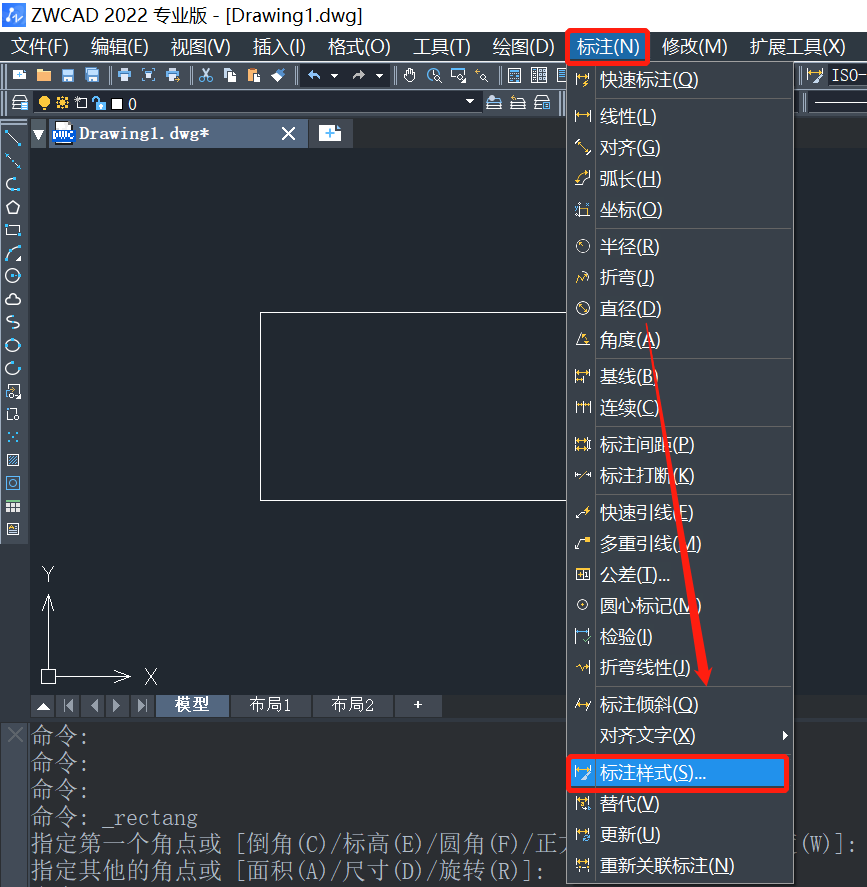
Task: Choose 标注样式(S)... from the menu
Action: 678,773
